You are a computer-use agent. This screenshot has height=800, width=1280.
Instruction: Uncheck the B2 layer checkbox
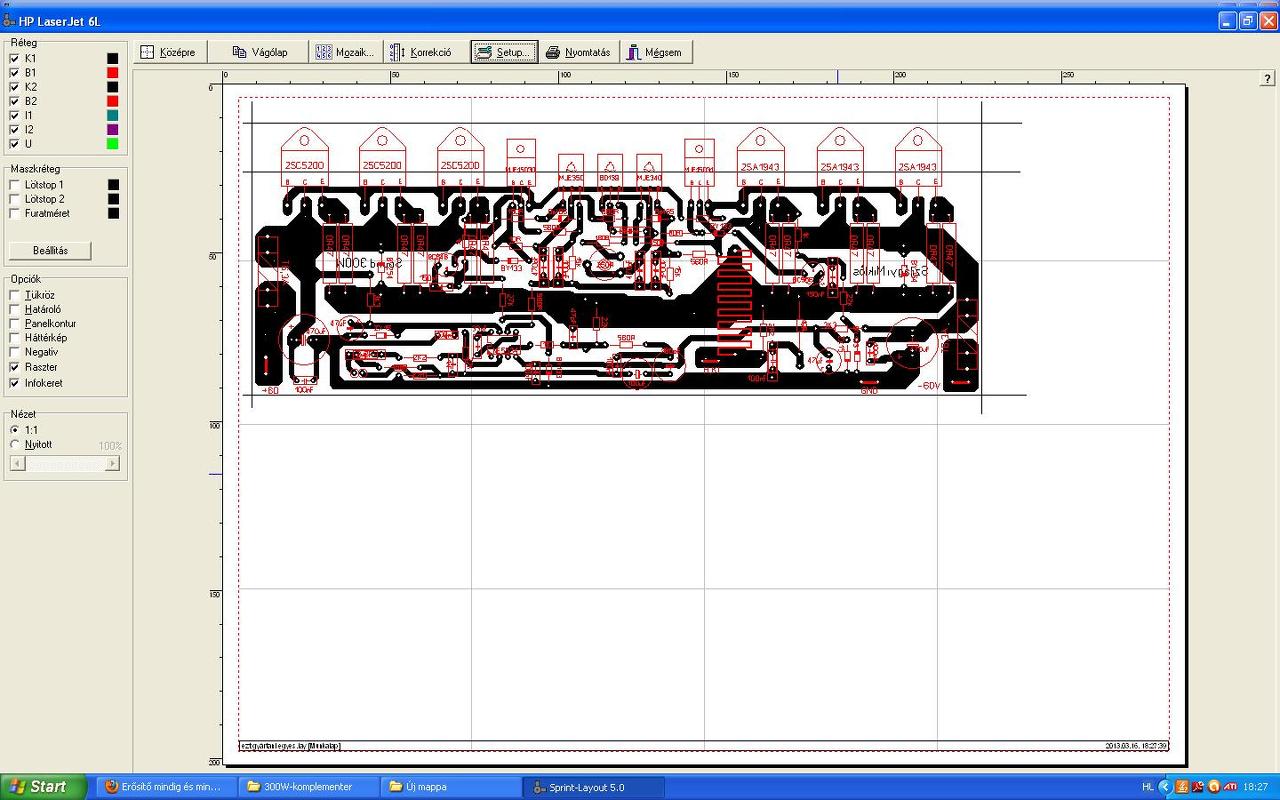point(14,101)
